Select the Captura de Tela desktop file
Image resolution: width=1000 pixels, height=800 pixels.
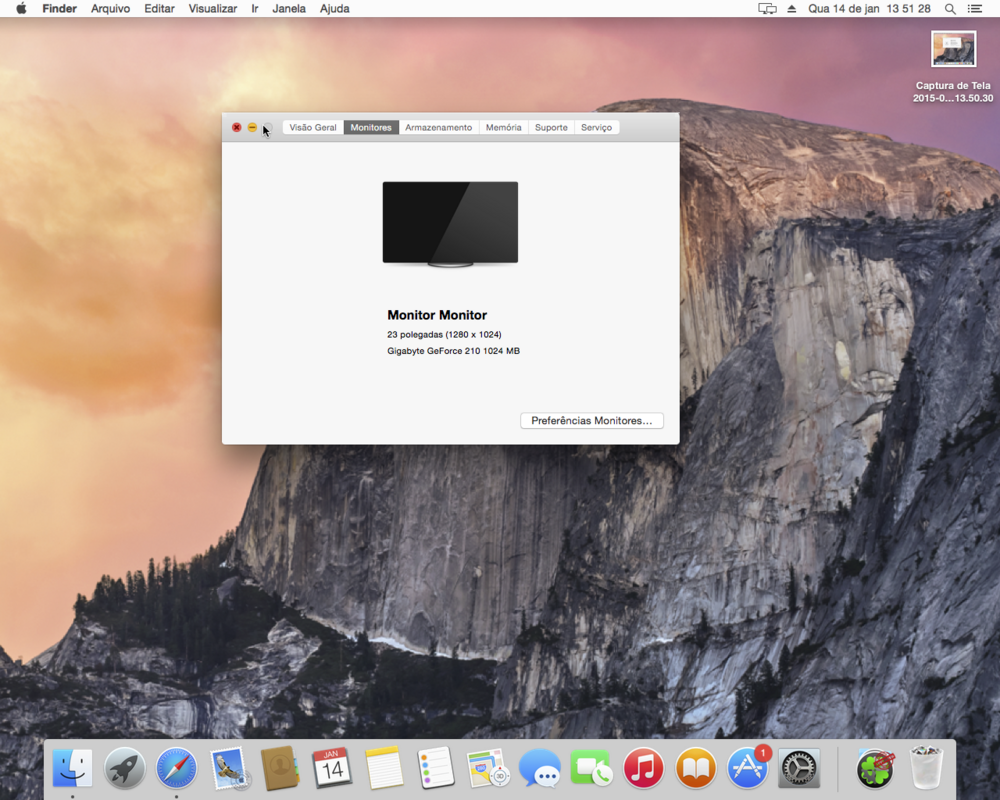click(x=953, y=50)
